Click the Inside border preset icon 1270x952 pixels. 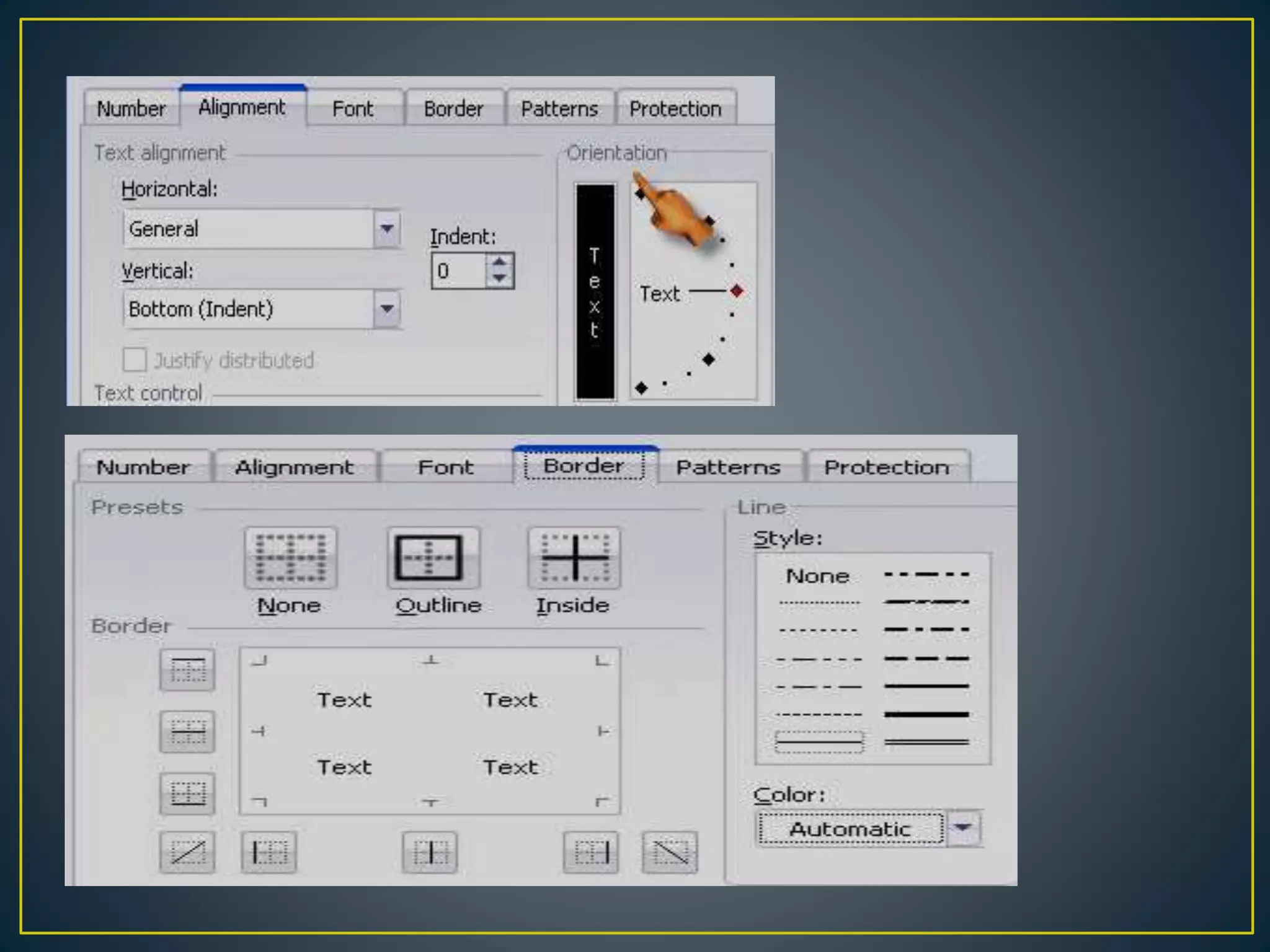(x=574, y=558)
